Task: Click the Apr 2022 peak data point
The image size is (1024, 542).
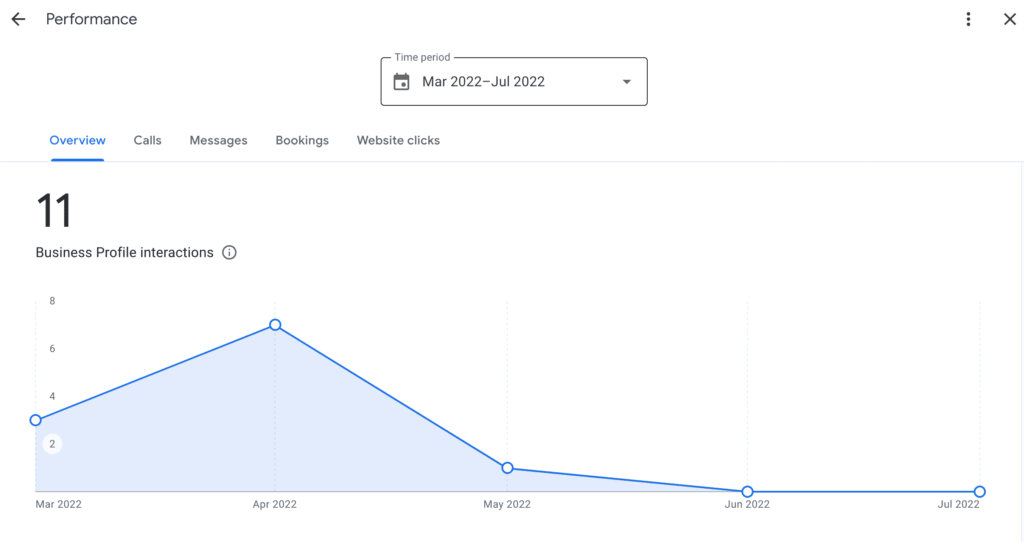Action: [x=275, y=325]
